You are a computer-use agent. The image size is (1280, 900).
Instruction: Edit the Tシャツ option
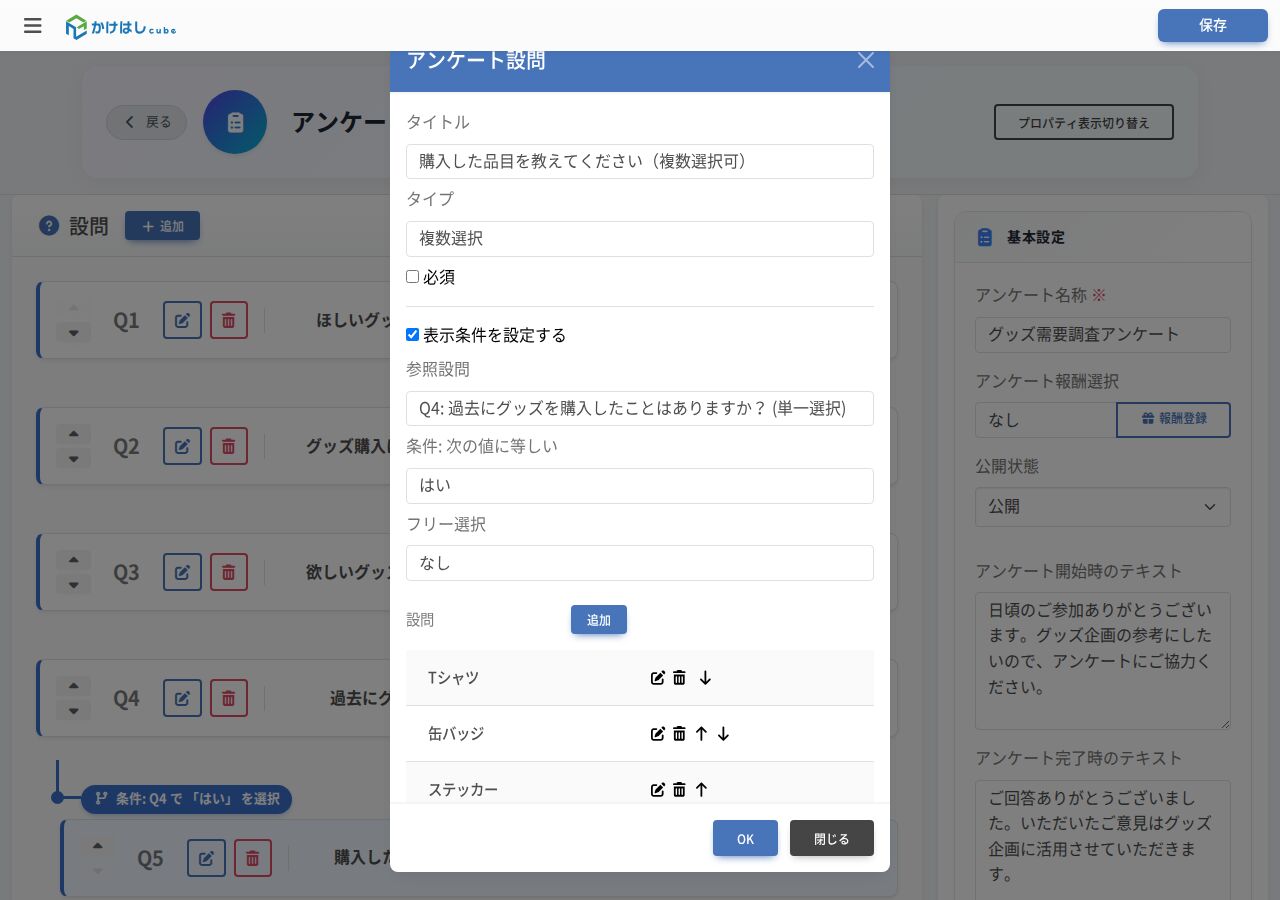(658, 678)
